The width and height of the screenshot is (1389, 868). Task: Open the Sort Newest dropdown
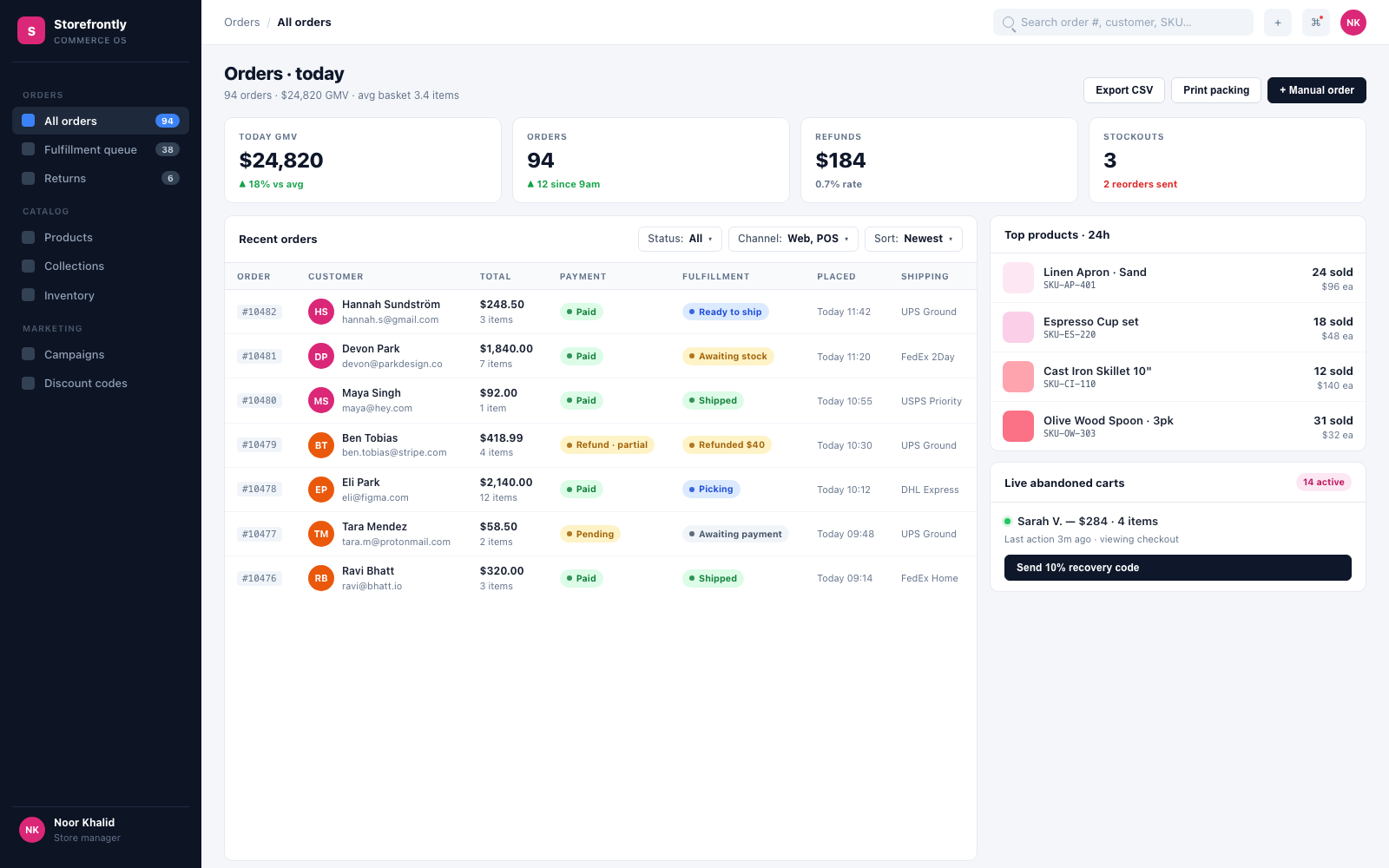pyautogui.click(x=913, y=239)
